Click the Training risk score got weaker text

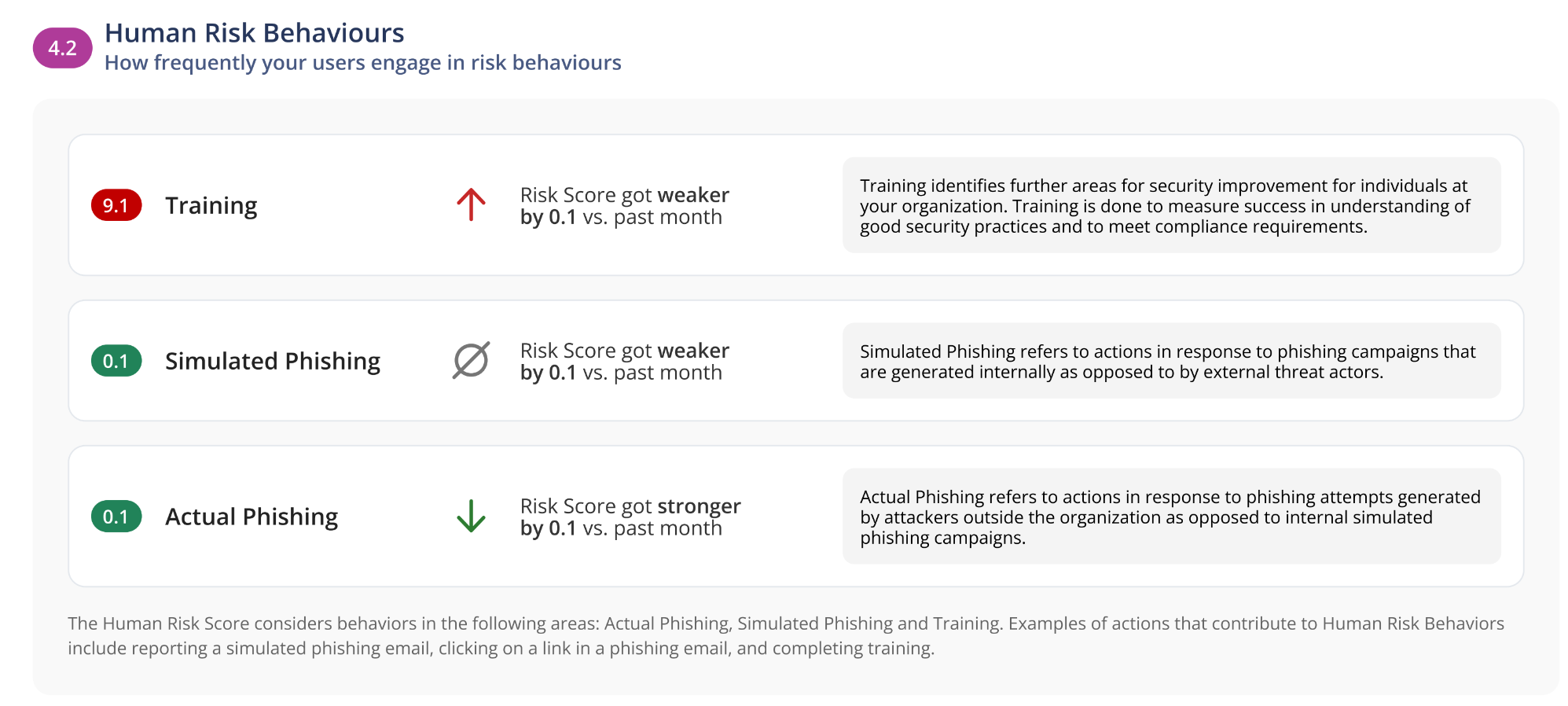pos(625,206)
